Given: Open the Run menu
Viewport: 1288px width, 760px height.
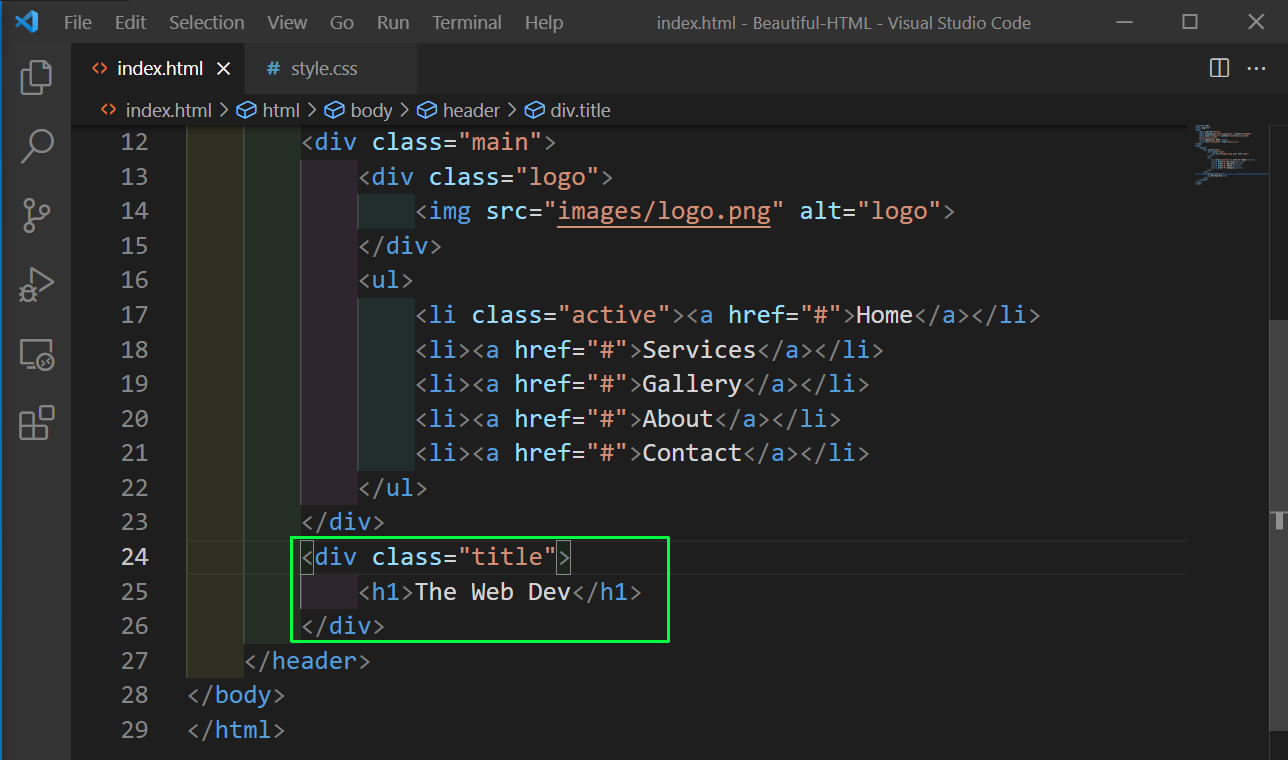Looking at the screenshot, I should click(x=393, y=22).
